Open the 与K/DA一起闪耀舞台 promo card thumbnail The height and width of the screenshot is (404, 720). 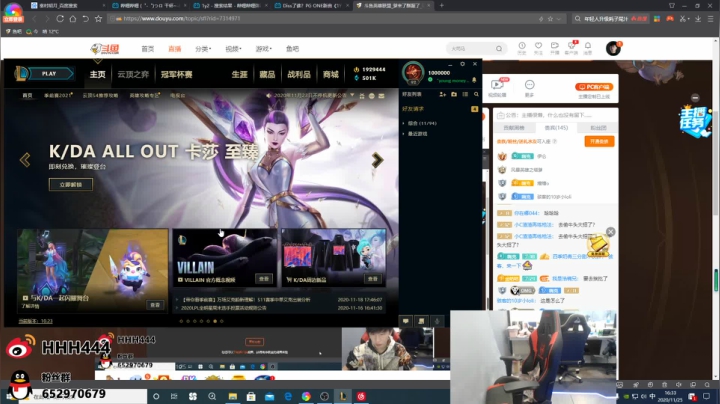coord(93,271)
